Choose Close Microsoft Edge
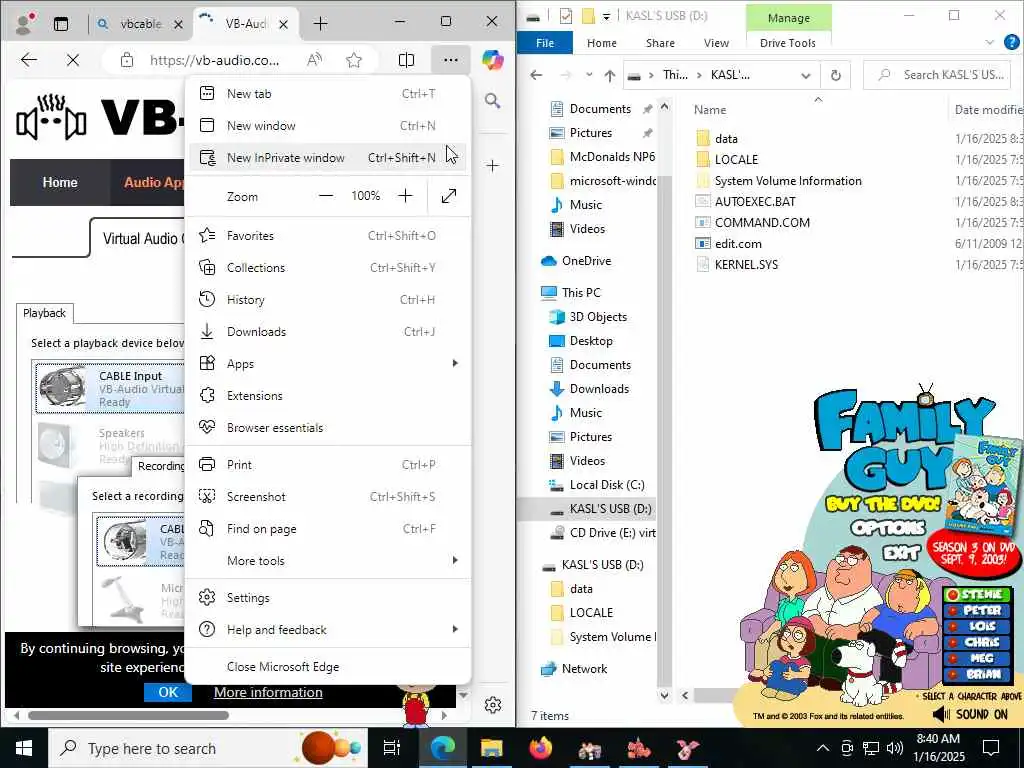1024x768 pixels. (x=328, y=667)
